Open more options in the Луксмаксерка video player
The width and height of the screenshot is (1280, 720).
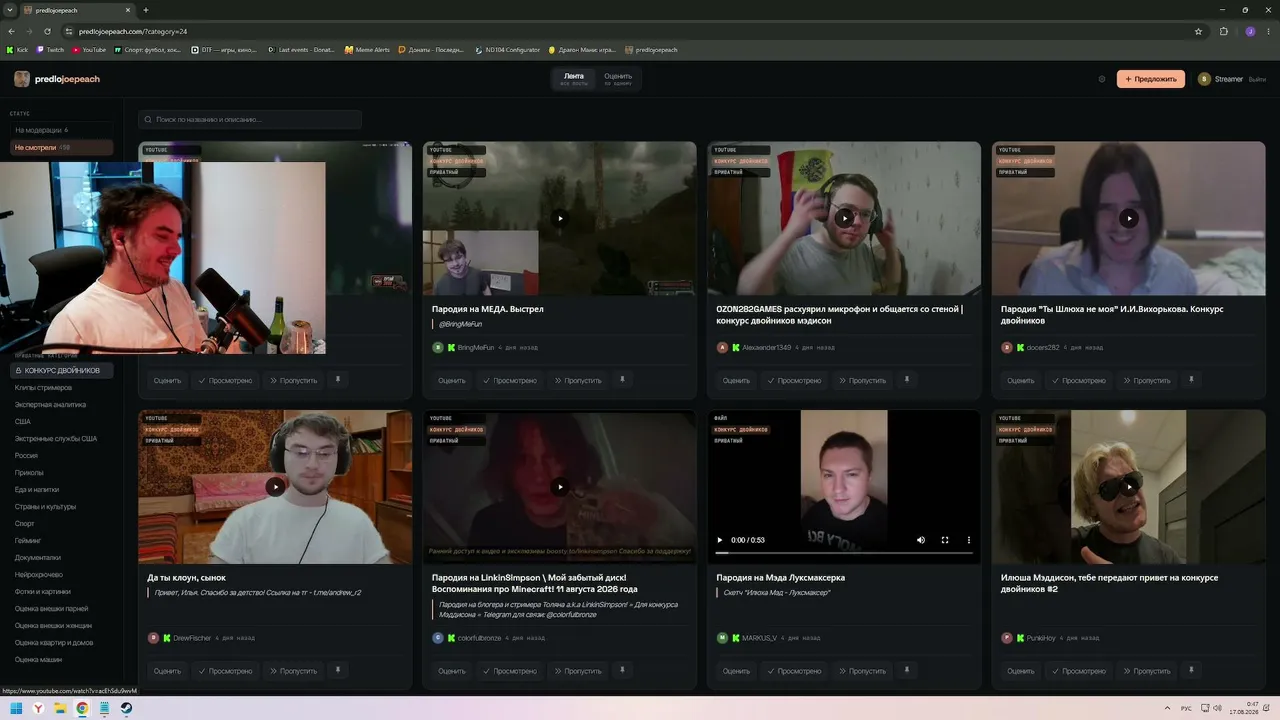pos(968,540)
